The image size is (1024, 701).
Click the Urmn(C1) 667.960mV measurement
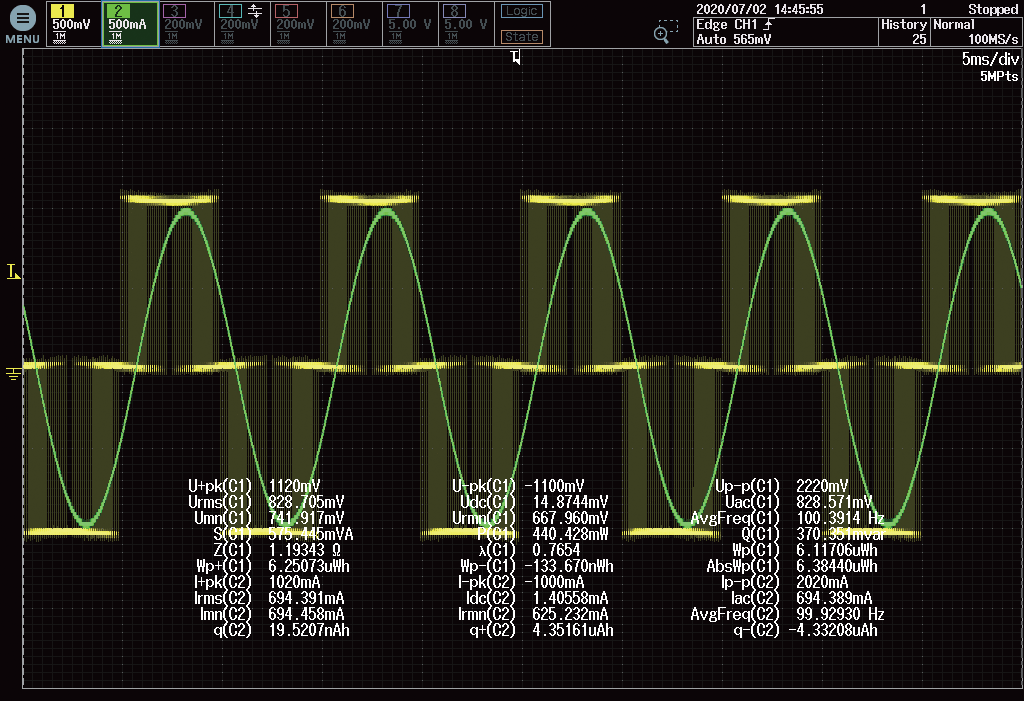[x=530, y=518]
